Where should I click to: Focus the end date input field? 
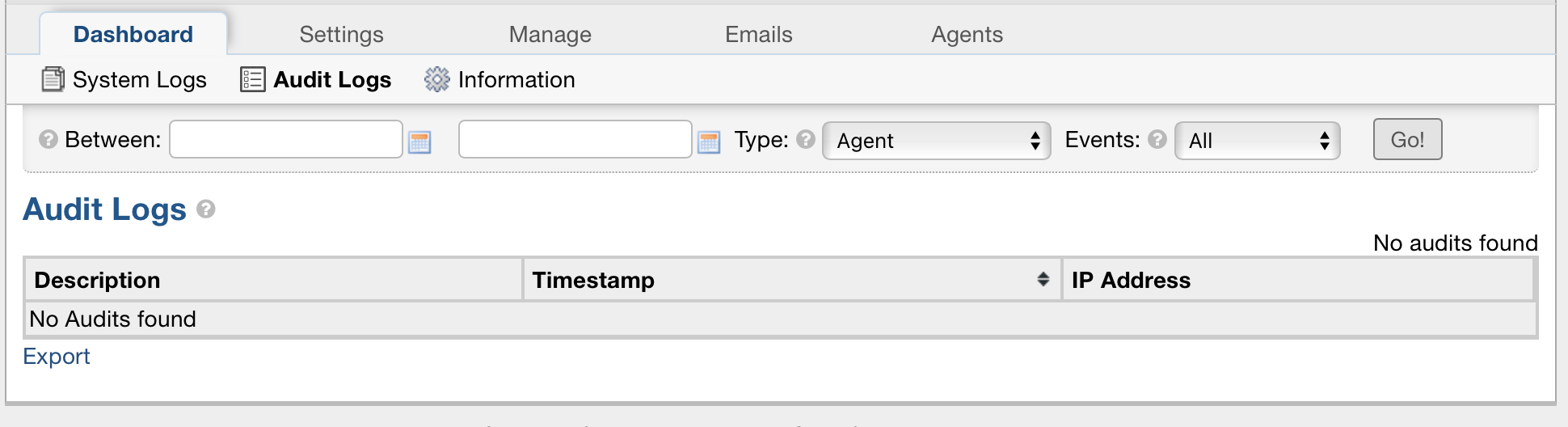pos(575,139)
